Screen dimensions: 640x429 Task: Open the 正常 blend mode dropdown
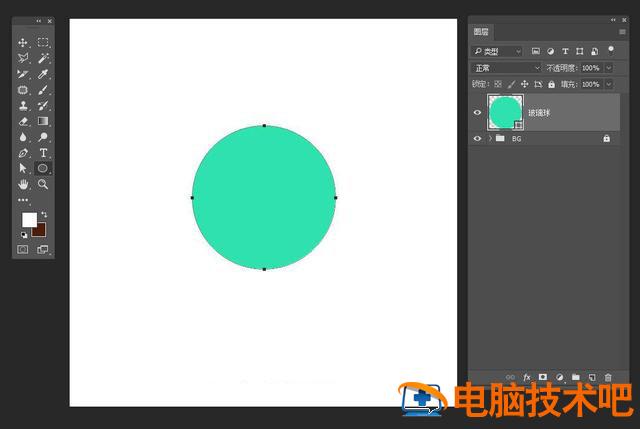pyautogui.click(x=507, y=68)
